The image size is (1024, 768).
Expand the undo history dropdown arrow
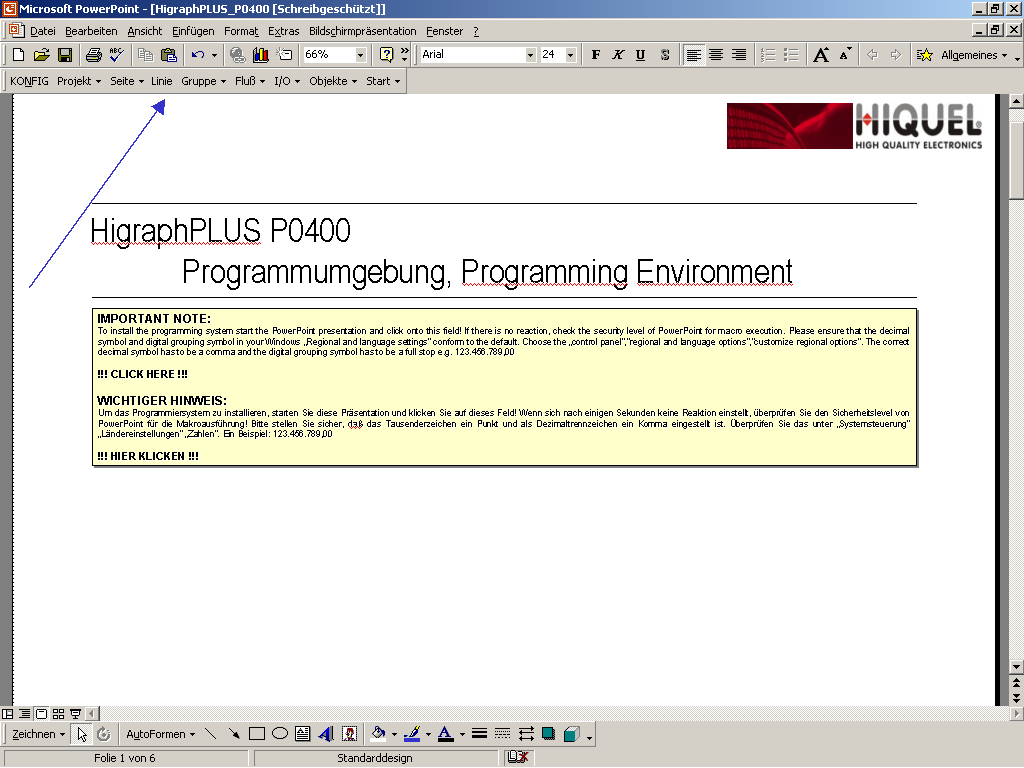tap(214, 55)
